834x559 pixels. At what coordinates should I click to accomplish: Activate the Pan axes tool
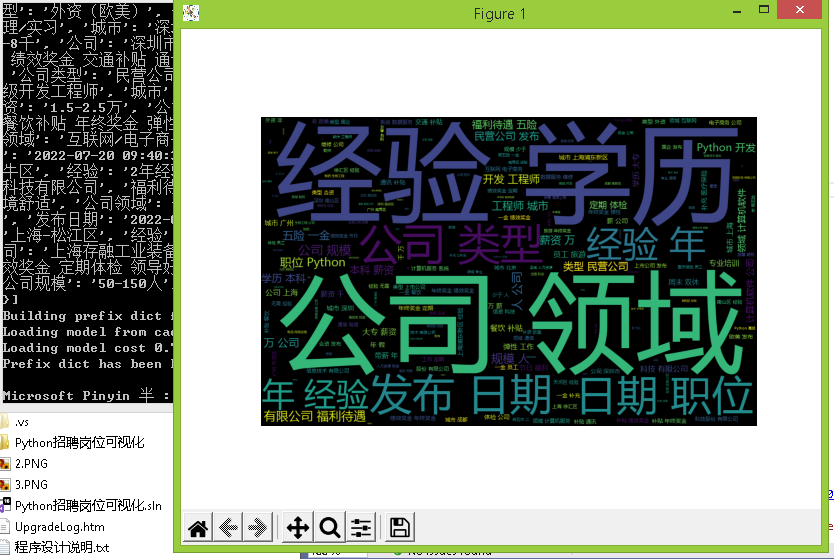[298, 528]
